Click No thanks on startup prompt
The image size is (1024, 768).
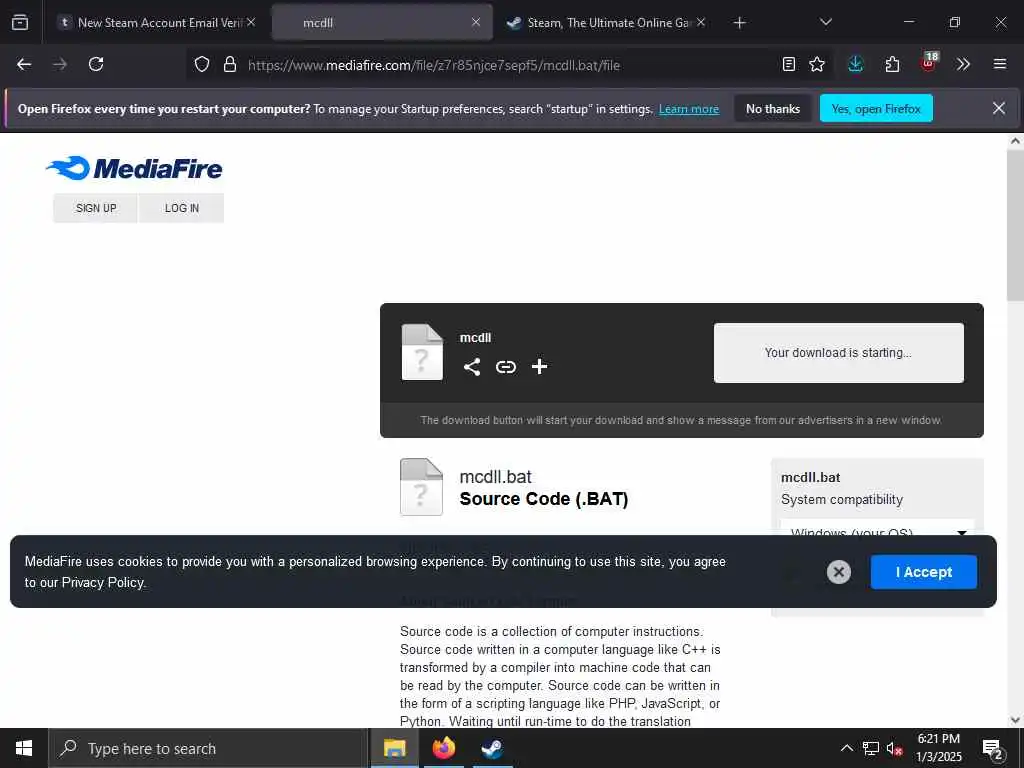(773, 108)
